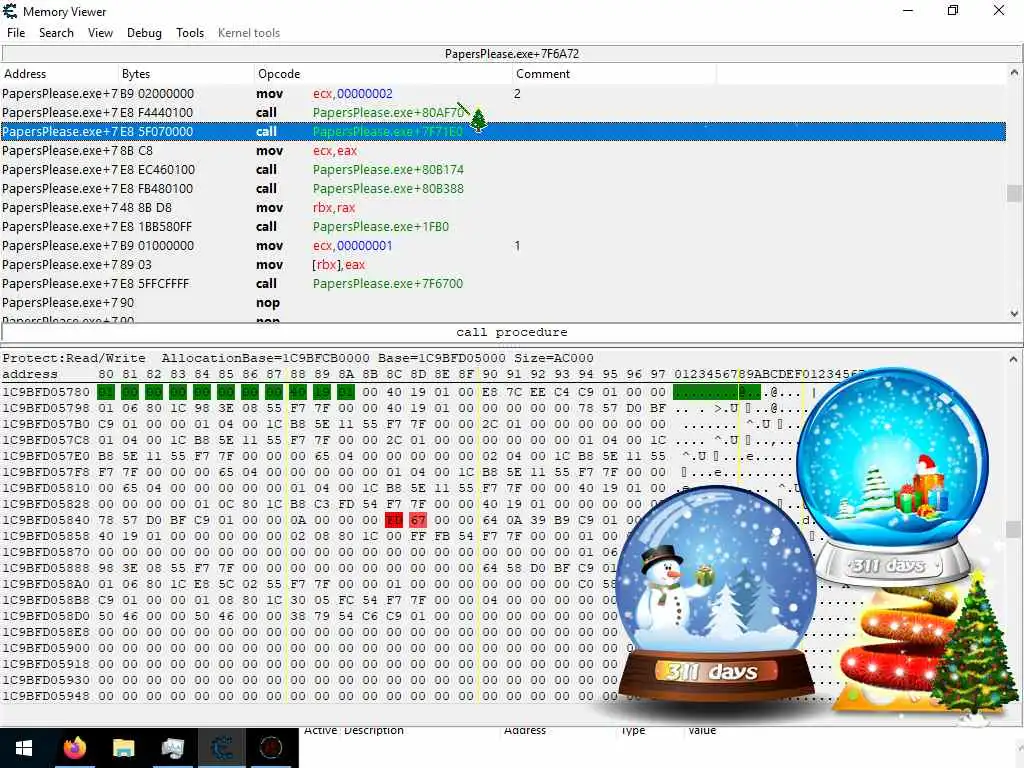Screen dimensions: 1024x768
Task: Open the Debug menu
Action: tap(144, 33)
